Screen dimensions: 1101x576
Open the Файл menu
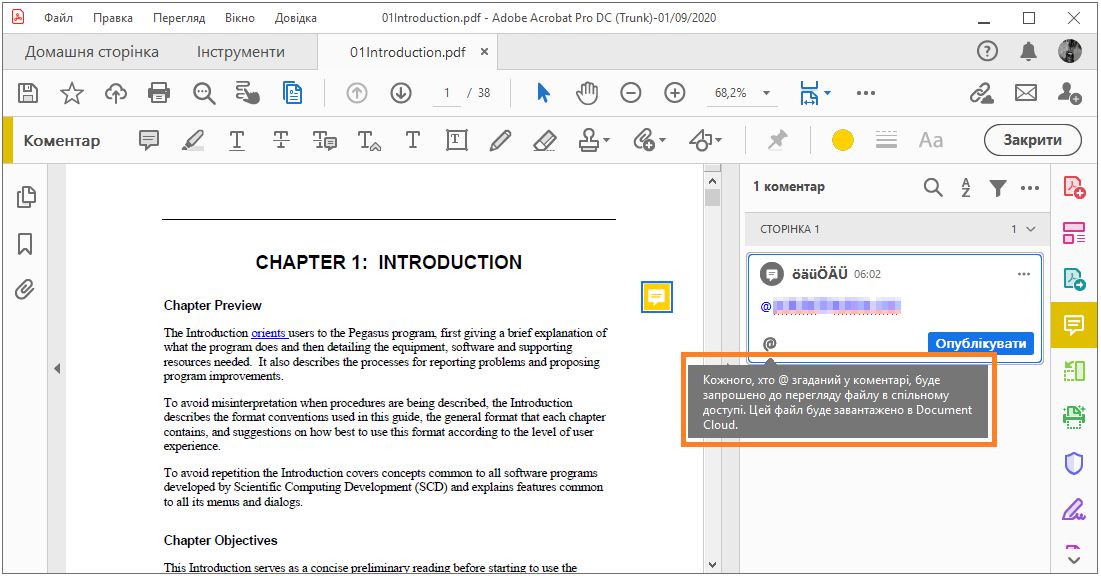58,18
